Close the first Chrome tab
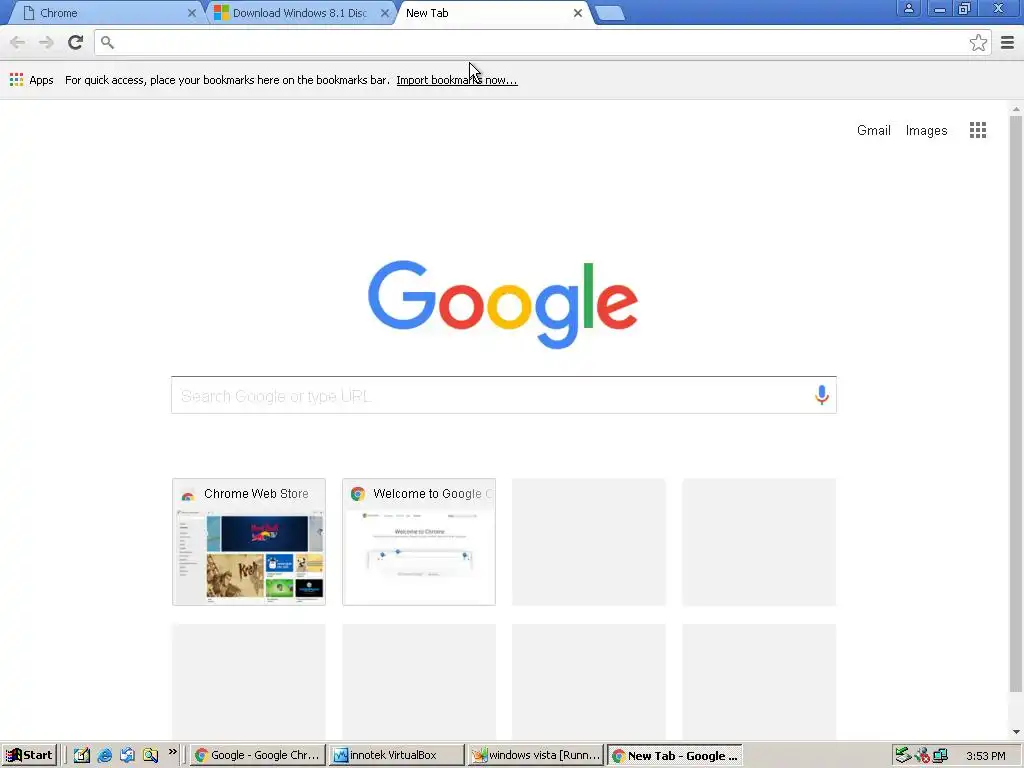Screen dimensions: 1024x768 pos(191,13)
